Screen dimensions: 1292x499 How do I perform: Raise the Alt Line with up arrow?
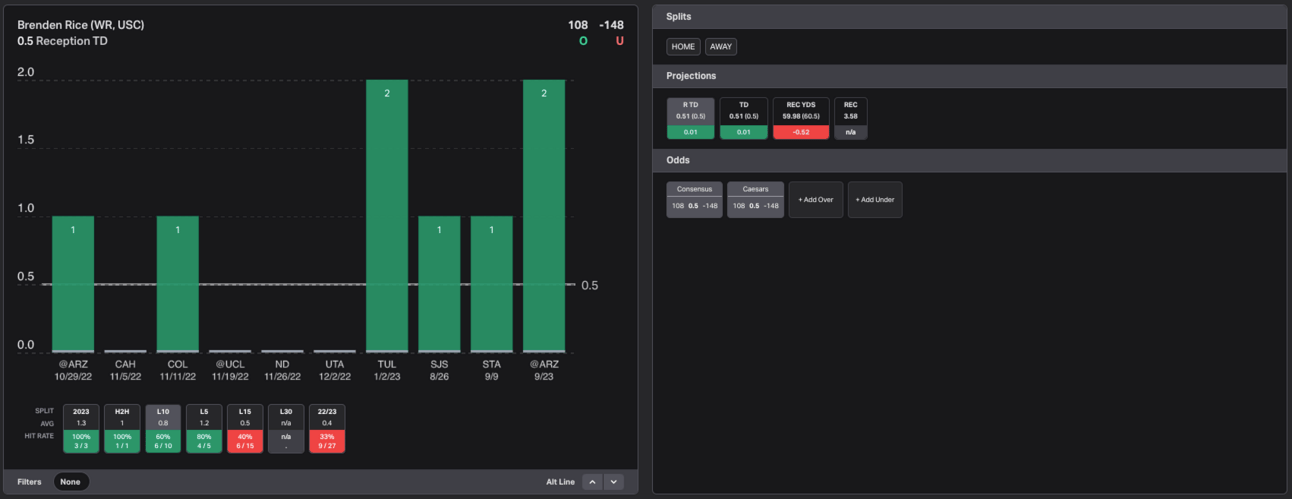click(x=593, y=482)
